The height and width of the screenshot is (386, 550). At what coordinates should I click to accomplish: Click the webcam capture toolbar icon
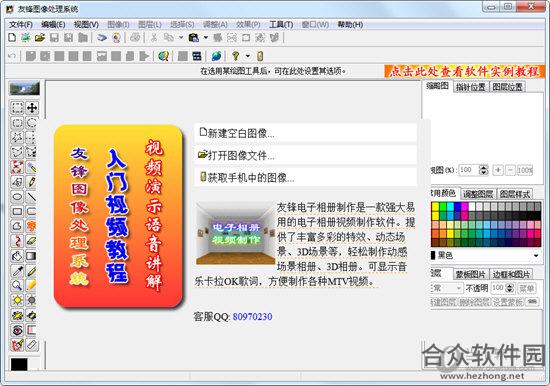[x=116, y=38]
